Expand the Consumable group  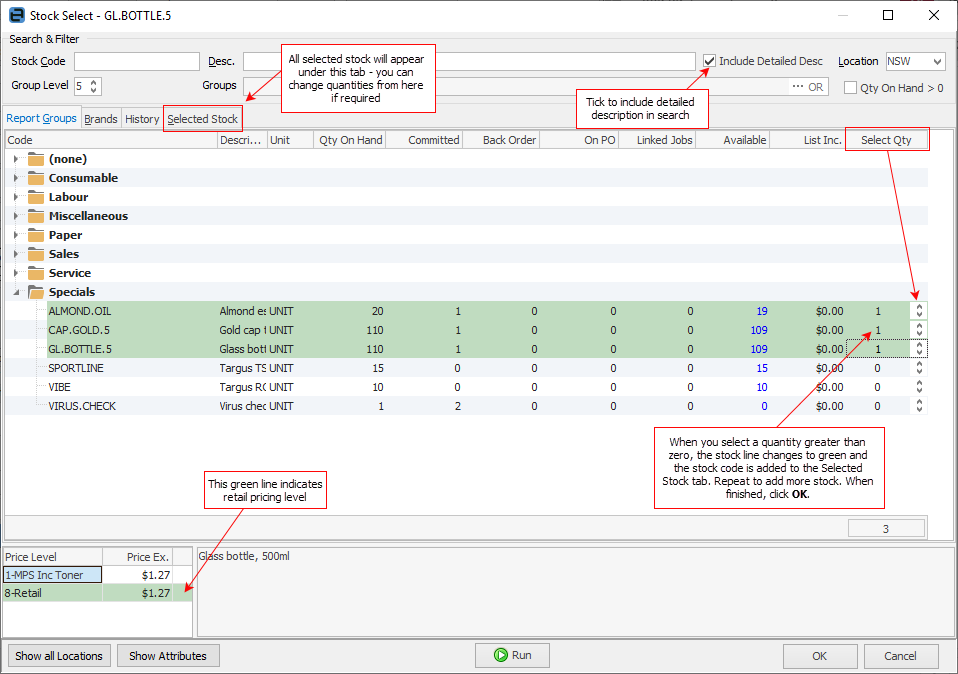coord(16,178)
